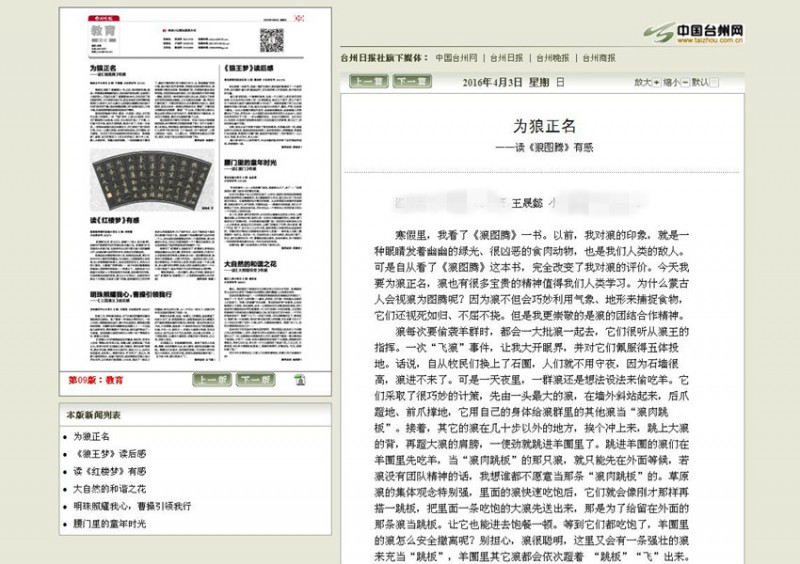Click the subtitle 读《狼图腾》有感

(544, 148)
